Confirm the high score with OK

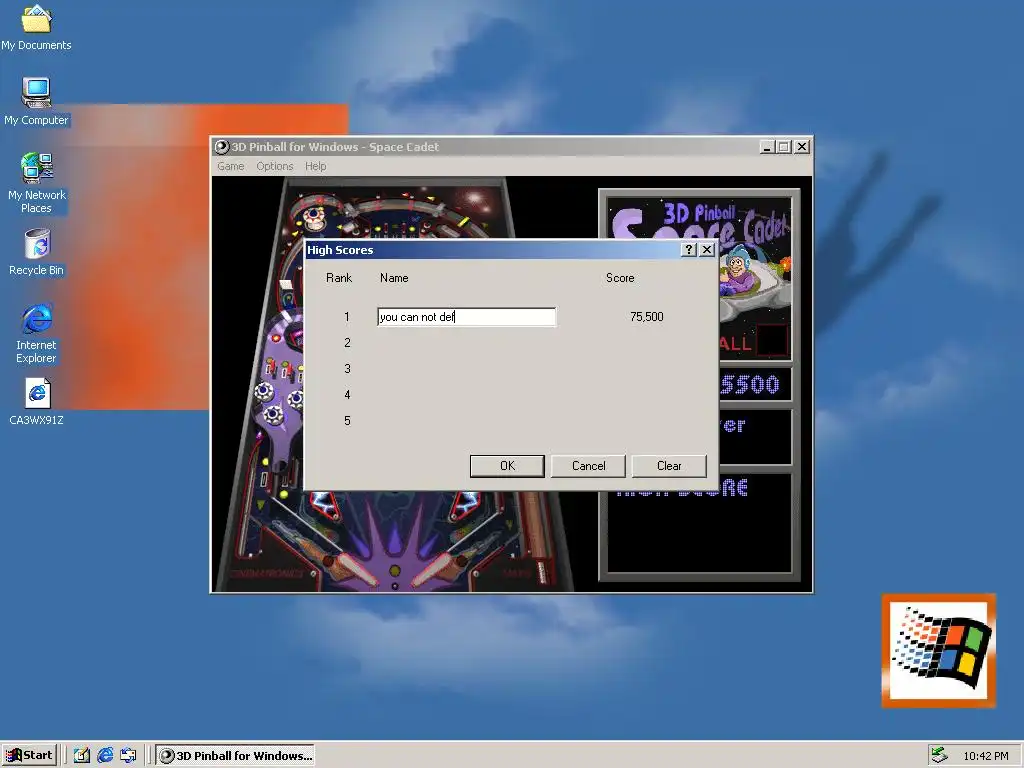507,466
